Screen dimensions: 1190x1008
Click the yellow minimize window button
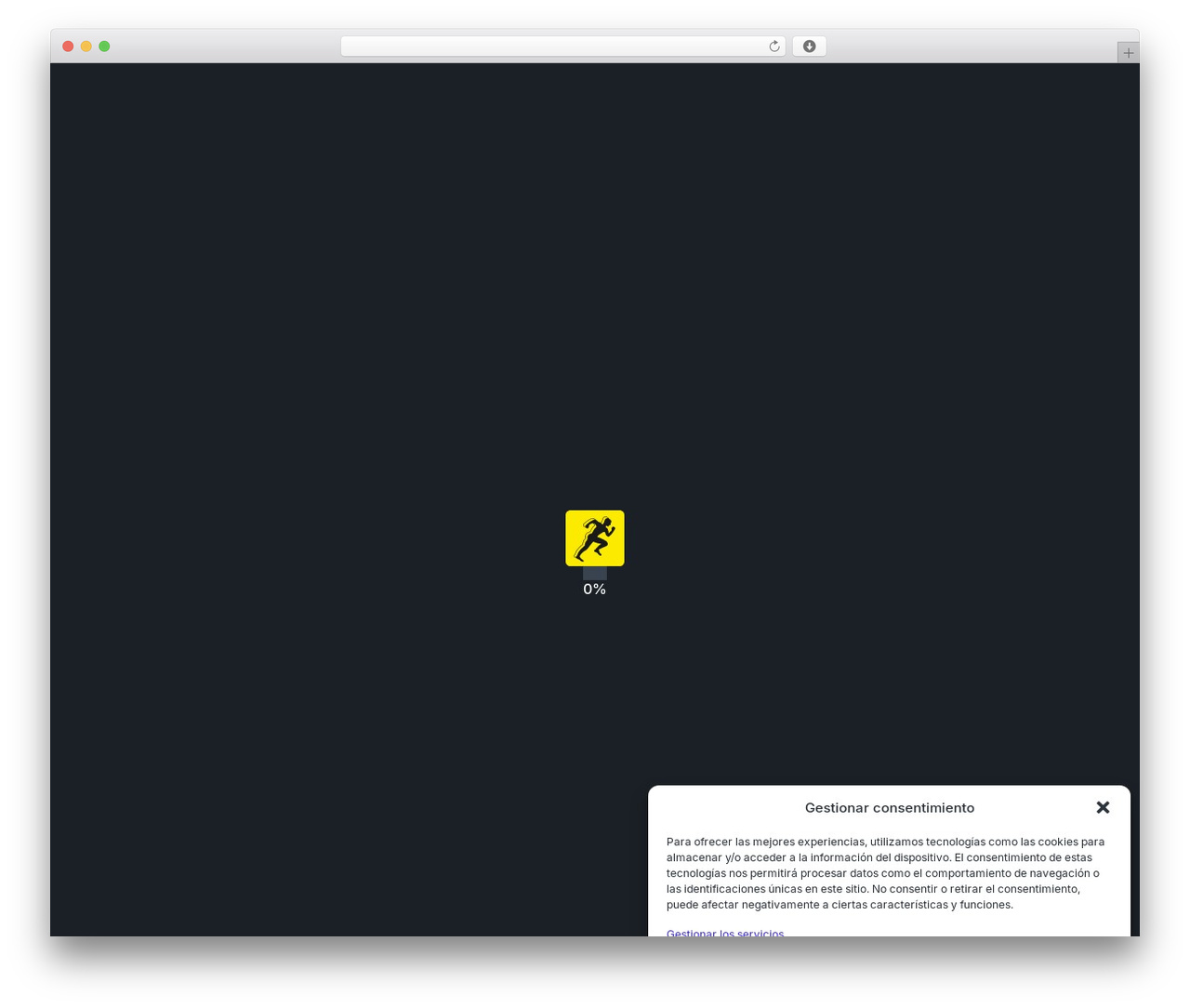[86, 46]
